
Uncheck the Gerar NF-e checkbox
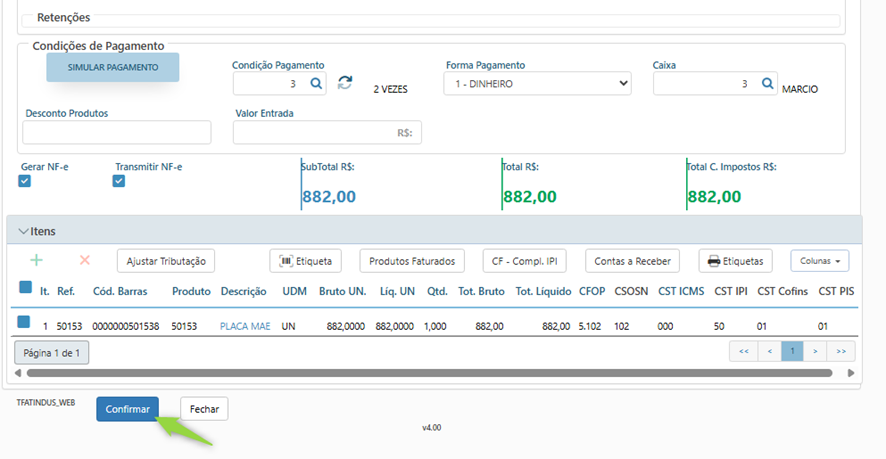click(x=25, y=182)
